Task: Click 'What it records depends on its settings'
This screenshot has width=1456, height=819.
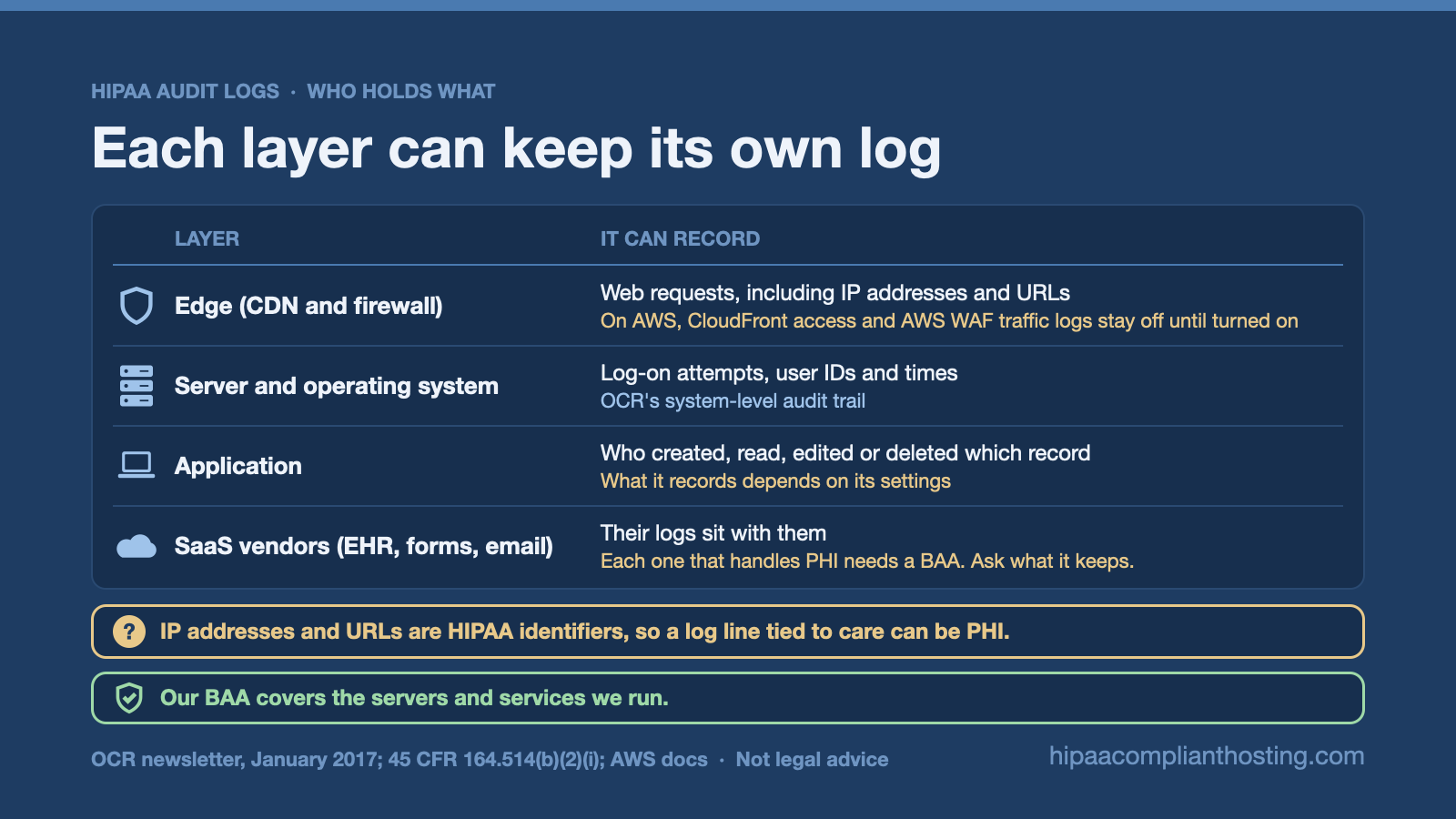Action: [x=775, y=481]
